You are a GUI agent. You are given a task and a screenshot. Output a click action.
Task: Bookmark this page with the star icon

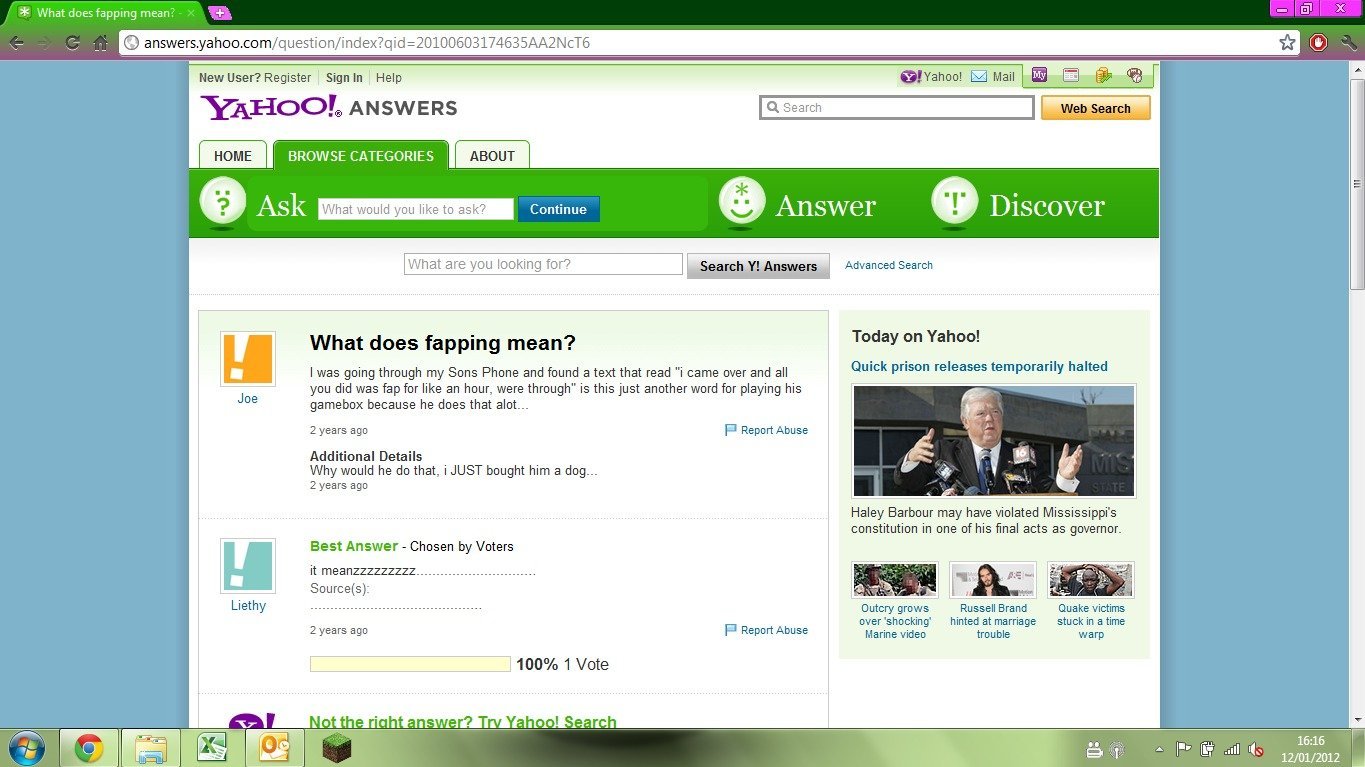[1287, 43]
